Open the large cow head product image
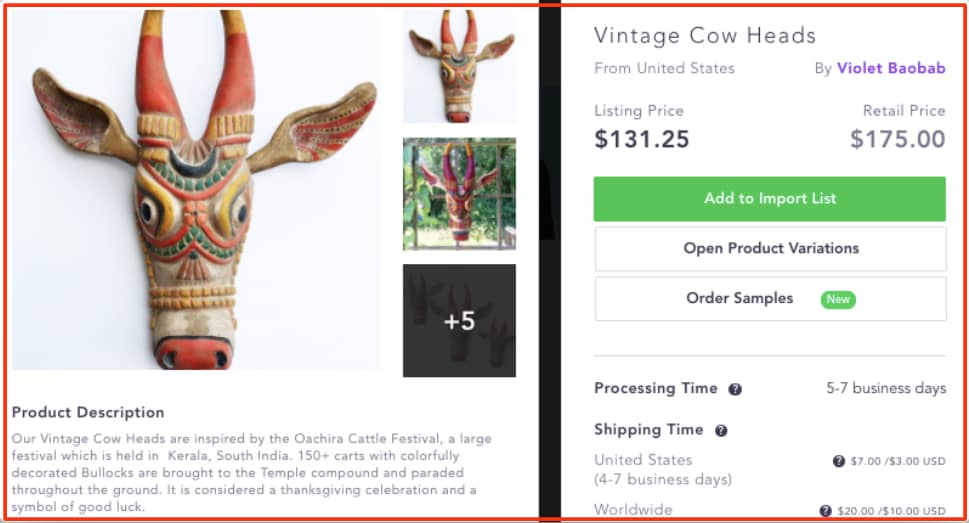This screenshot has height=523, width=969. click(196, 190)
